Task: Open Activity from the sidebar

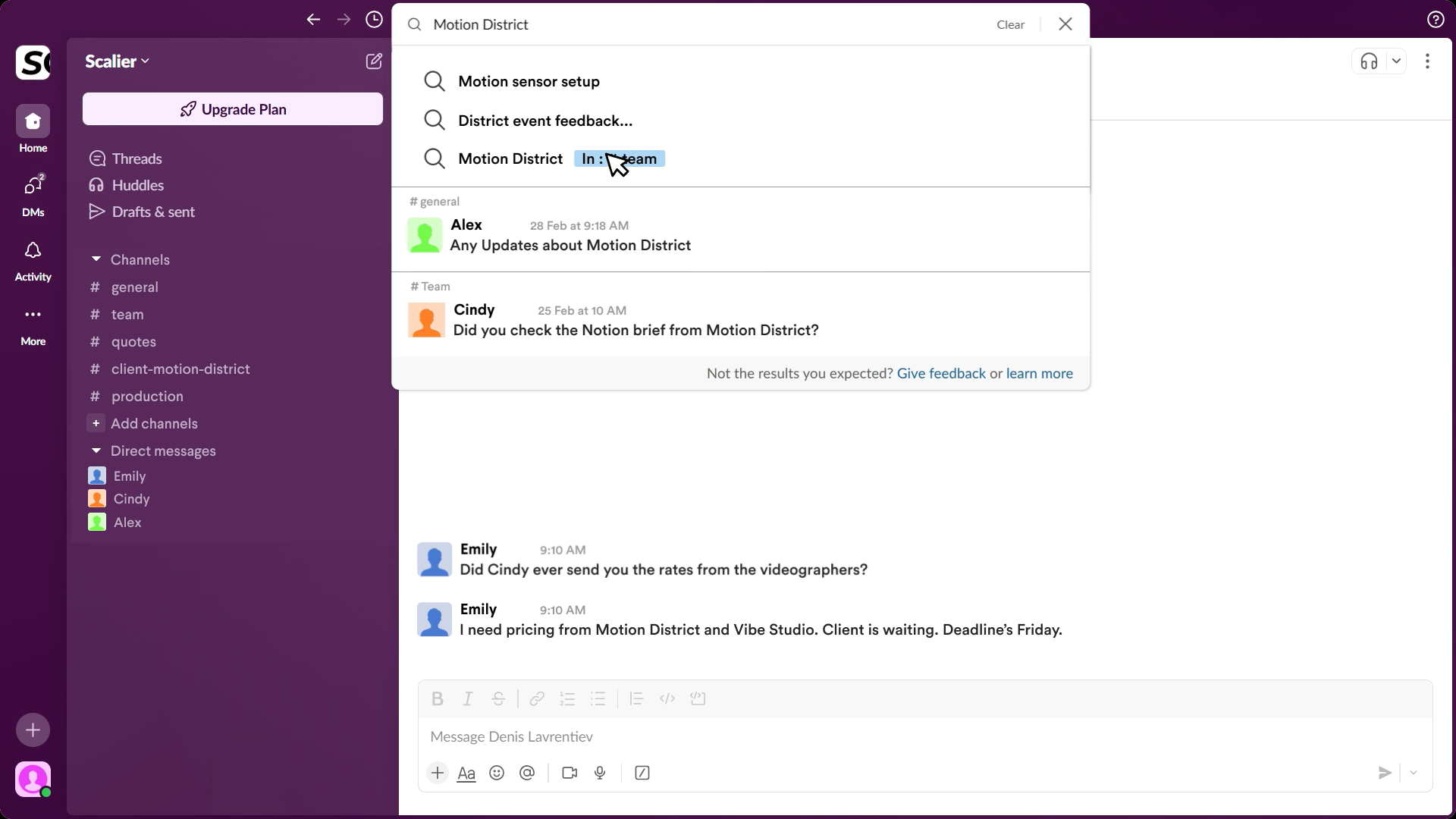Action: coord(33,259)
